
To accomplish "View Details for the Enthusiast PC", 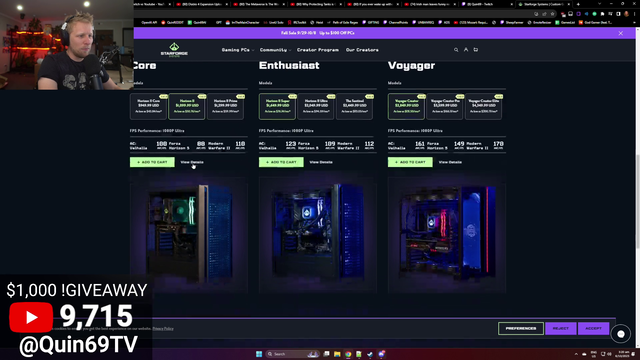I will (321, 162).
